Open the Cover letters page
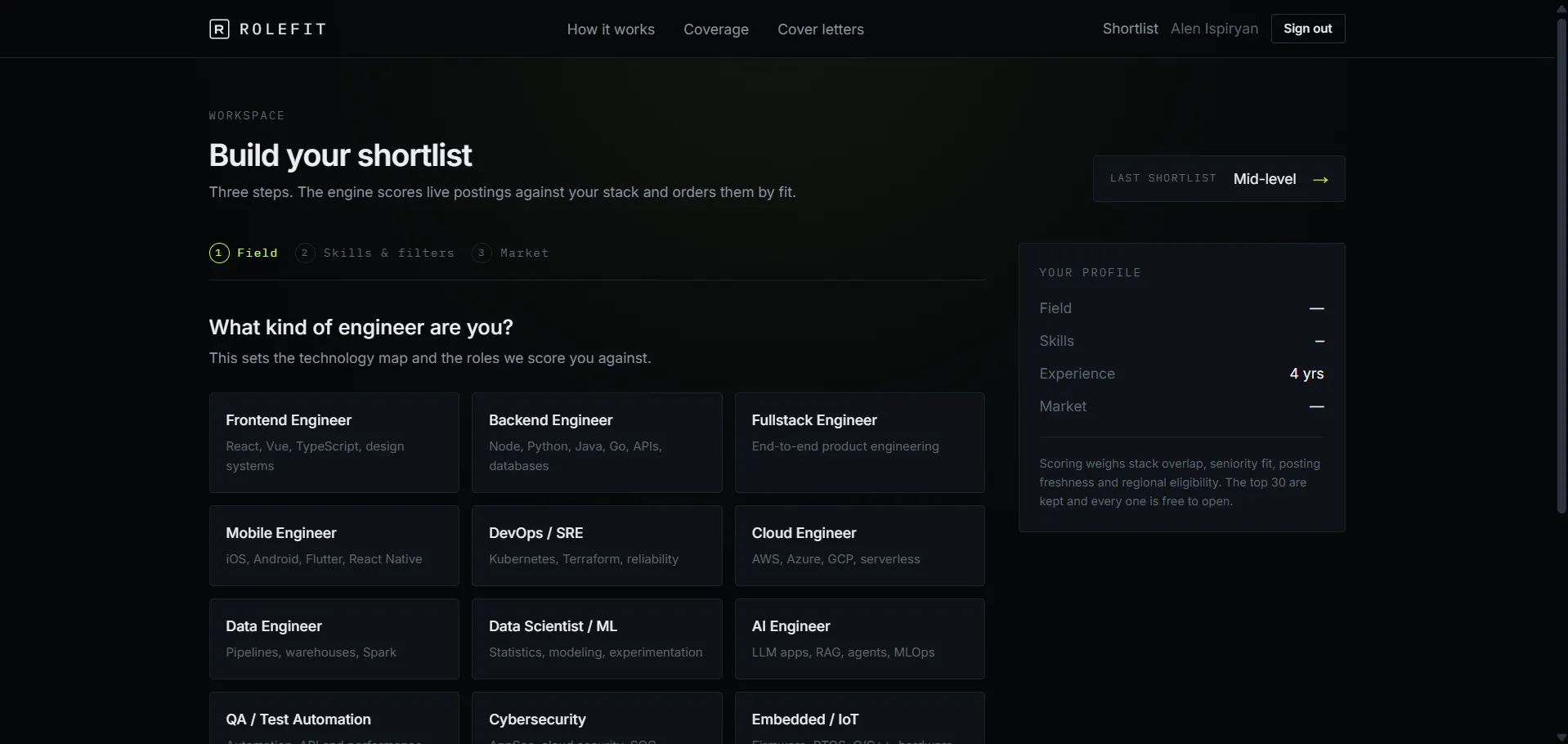1568x744 pixels. (x=821, y=29)
